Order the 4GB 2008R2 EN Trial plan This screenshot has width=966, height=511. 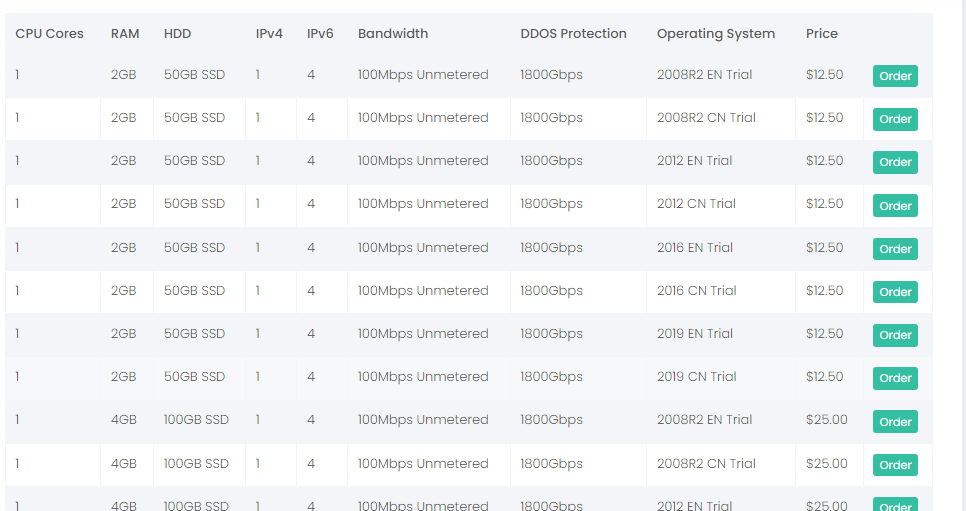pyautogui.click(x=895, y=422)
